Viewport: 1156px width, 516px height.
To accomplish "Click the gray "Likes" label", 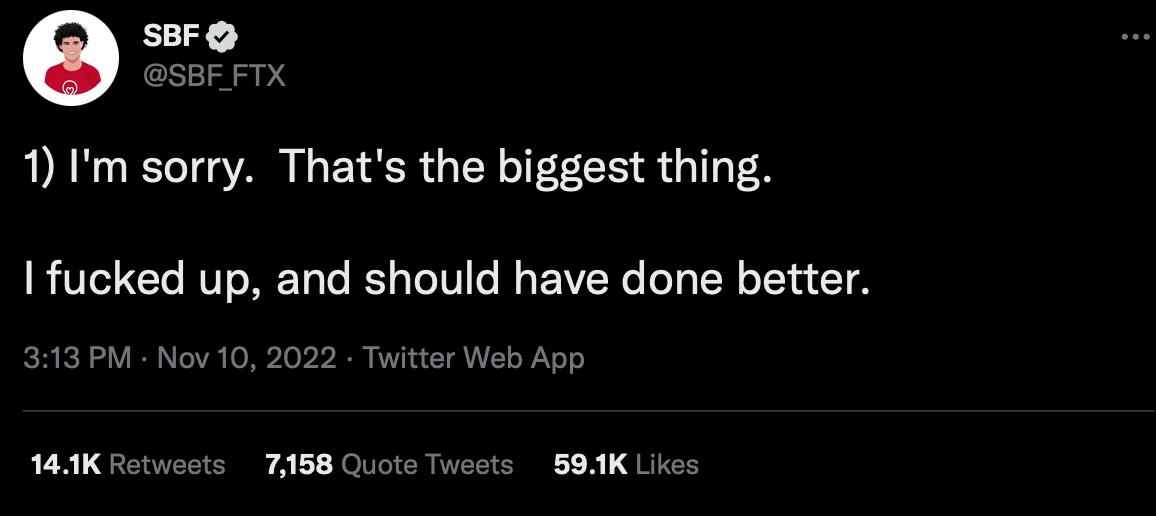I will (667, 464).
